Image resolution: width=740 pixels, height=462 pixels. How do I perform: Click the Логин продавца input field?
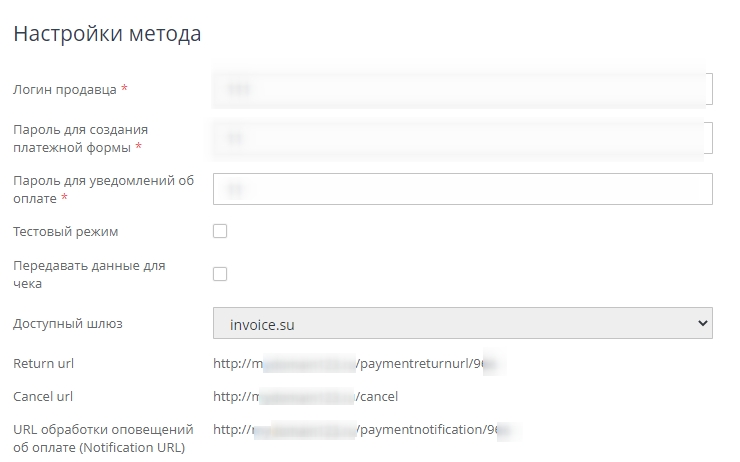[462, 89]
